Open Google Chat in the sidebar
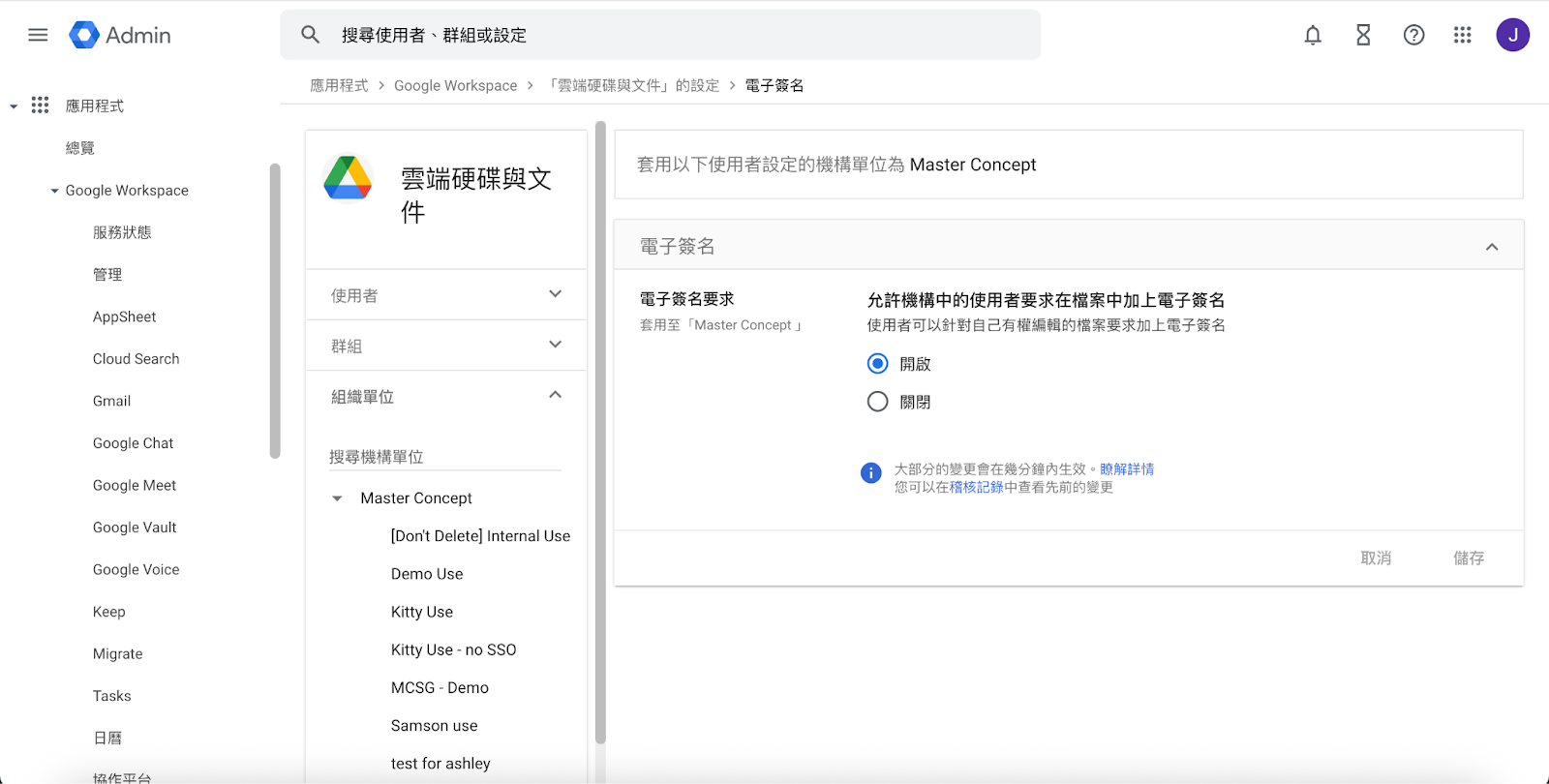 tap(134, 443)
